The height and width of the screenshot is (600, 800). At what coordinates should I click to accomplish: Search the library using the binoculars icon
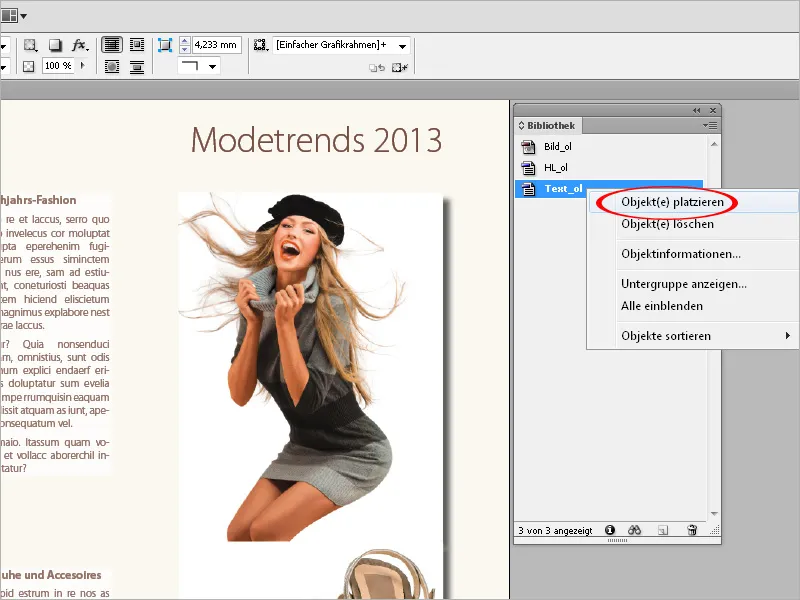pos(635,532)
